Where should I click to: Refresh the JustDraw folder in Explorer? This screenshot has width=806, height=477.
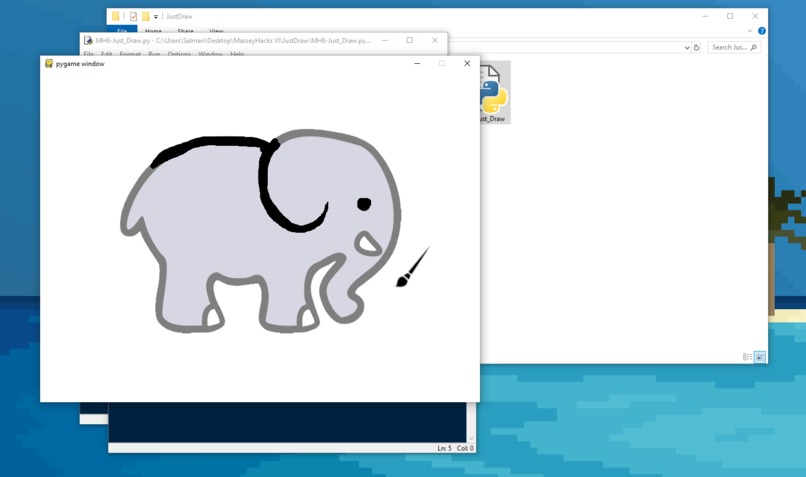[x=697, y=47]
